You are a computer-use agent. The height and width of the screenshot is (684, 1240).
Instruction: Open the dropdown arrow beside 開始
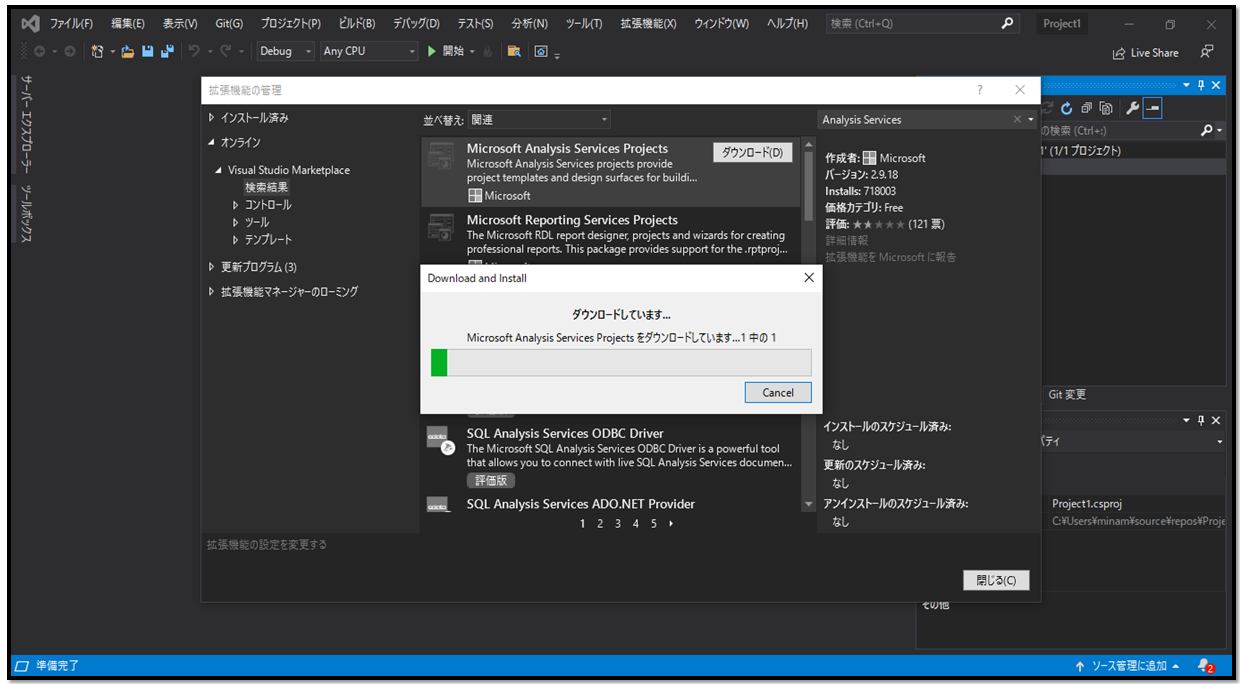tap(472, 52)
